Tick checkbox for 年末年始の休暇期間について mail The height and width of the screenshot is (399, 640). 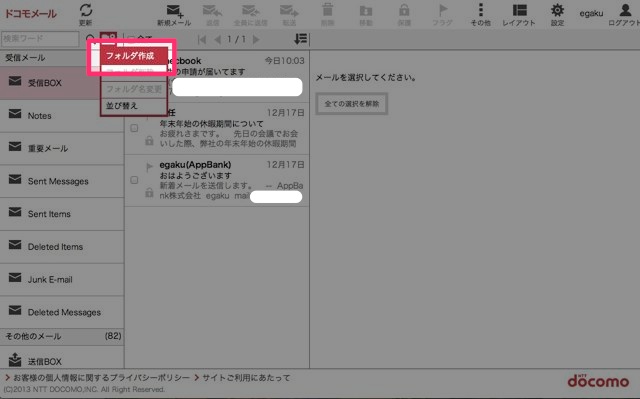click(x=134, y=128)
